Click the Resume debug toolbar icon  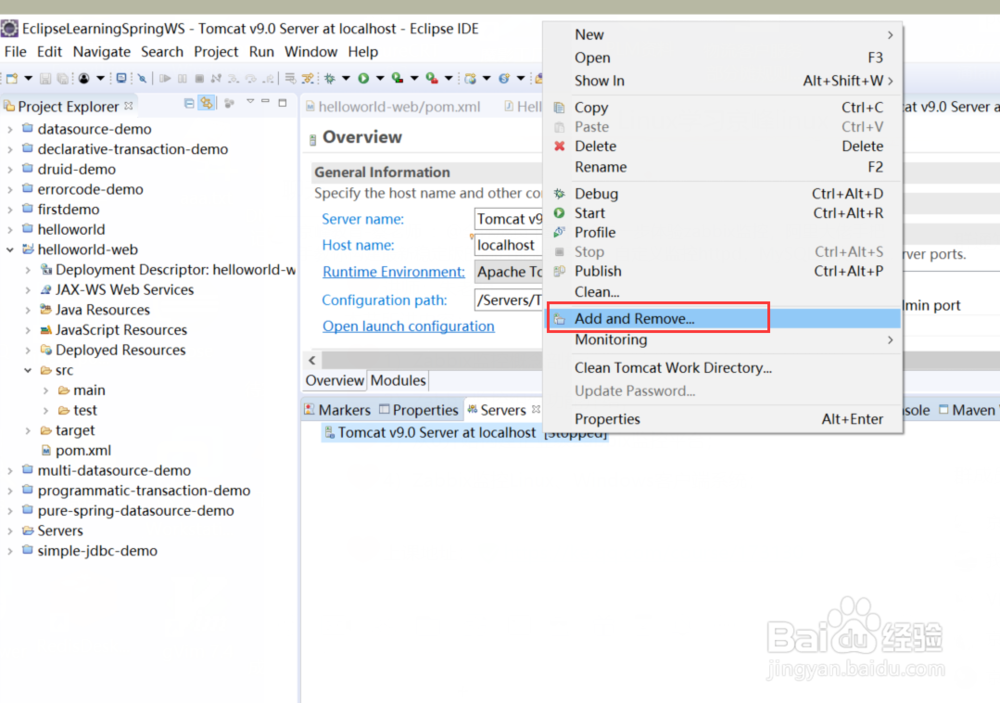(165, 78)
